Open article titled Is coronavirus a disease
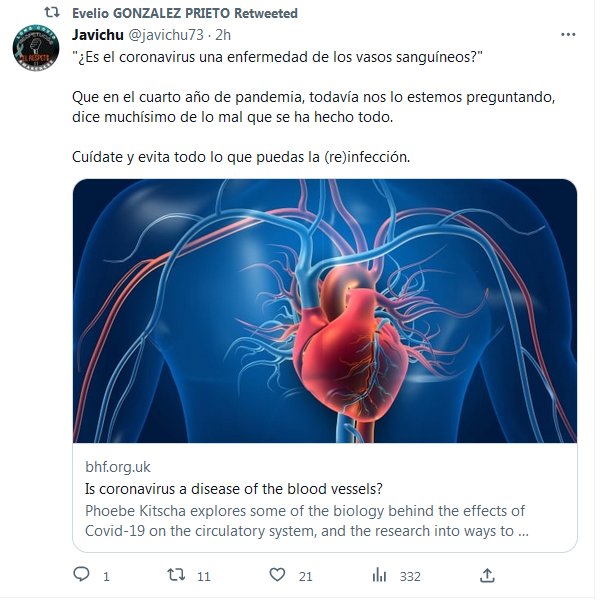 [x=235, y=489]
